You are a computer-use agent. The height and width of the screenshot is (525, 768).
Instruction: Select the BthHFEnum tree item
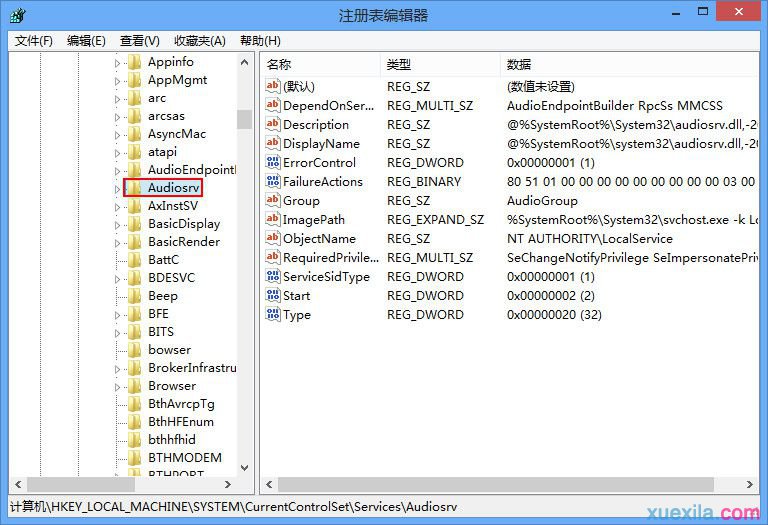point(181,422)
